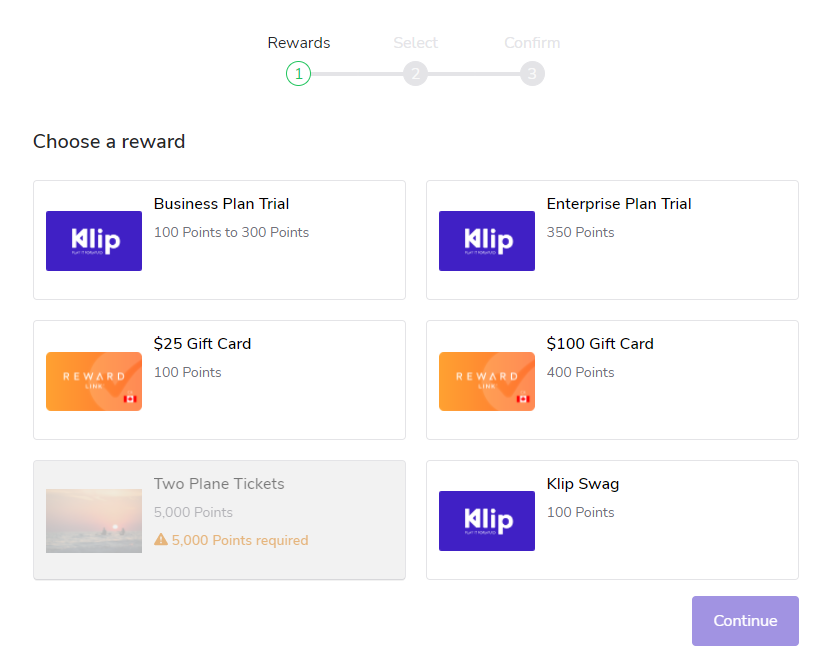The image size is (824, 660).
Task: Click the Klip logo on Enterprise Plan Trial
Action: pos(487,241)
